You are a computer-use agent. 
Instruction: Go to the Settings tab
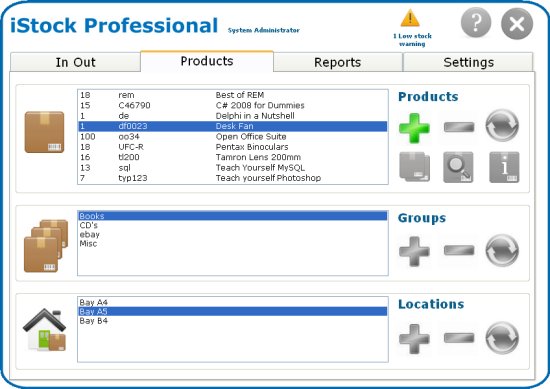point(468,62)
